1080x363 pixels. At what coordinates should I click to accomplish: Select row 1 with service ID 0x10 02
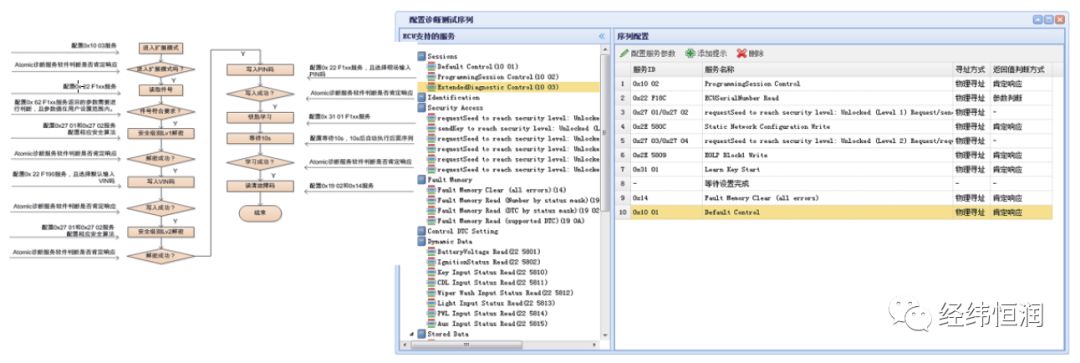tap(834, 83)
